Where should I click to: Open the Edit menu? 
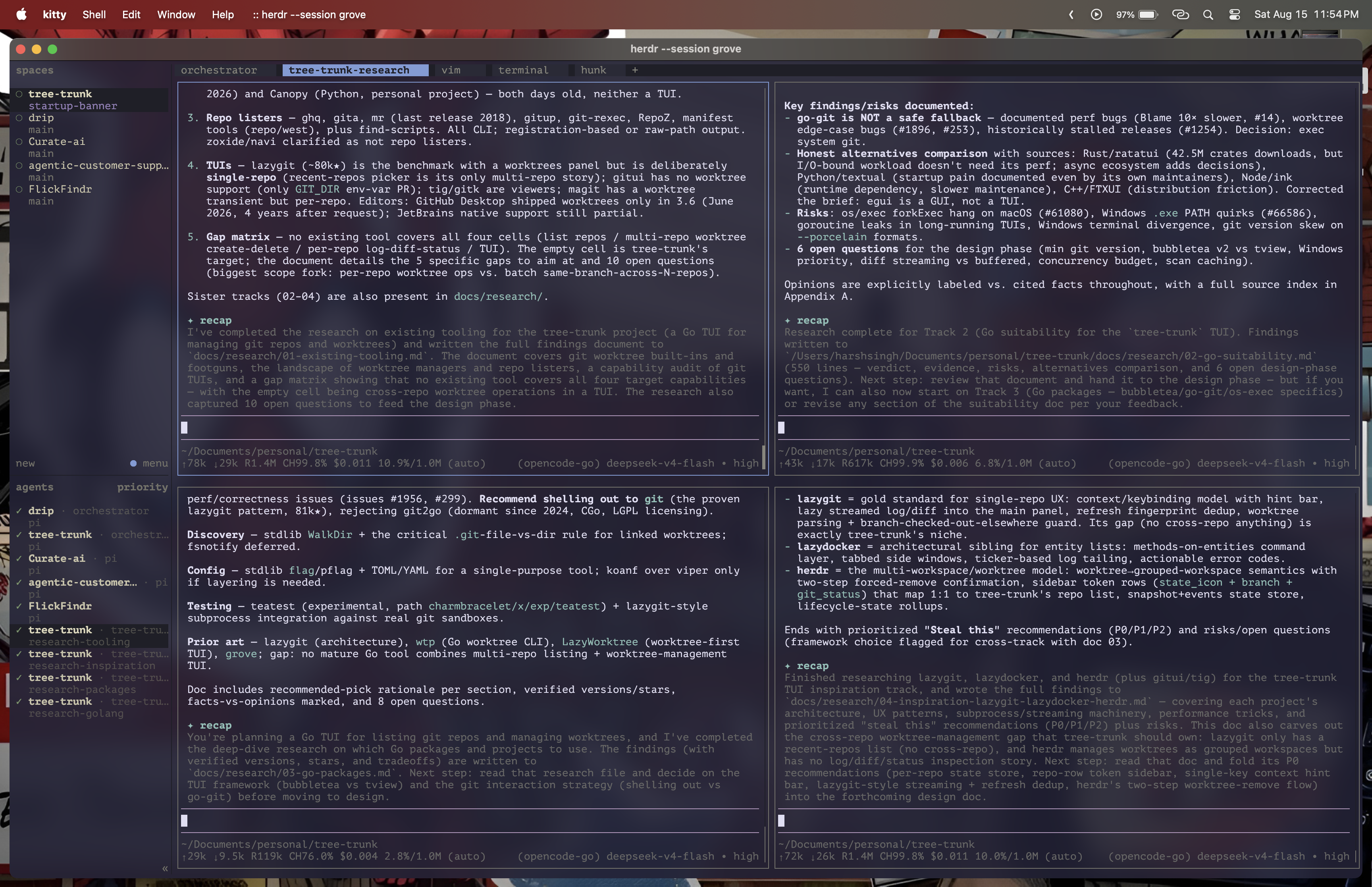pyautogui.click(x=131, y=14)
